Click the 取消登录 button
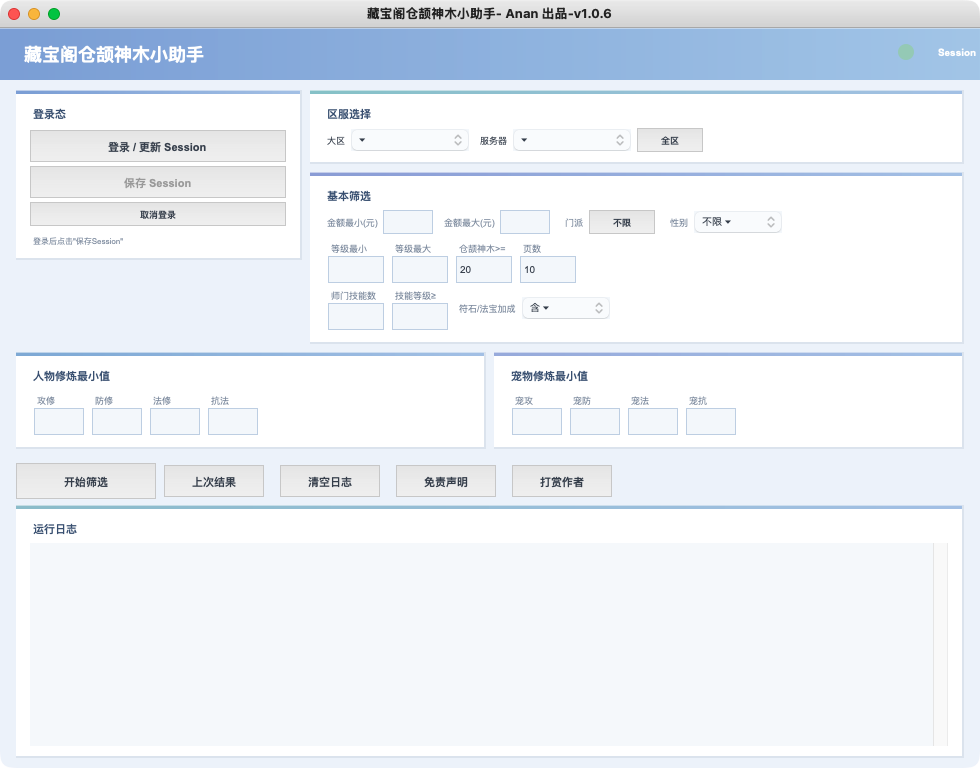The height and width of the screenshot is (768, 980). (158, 214)
